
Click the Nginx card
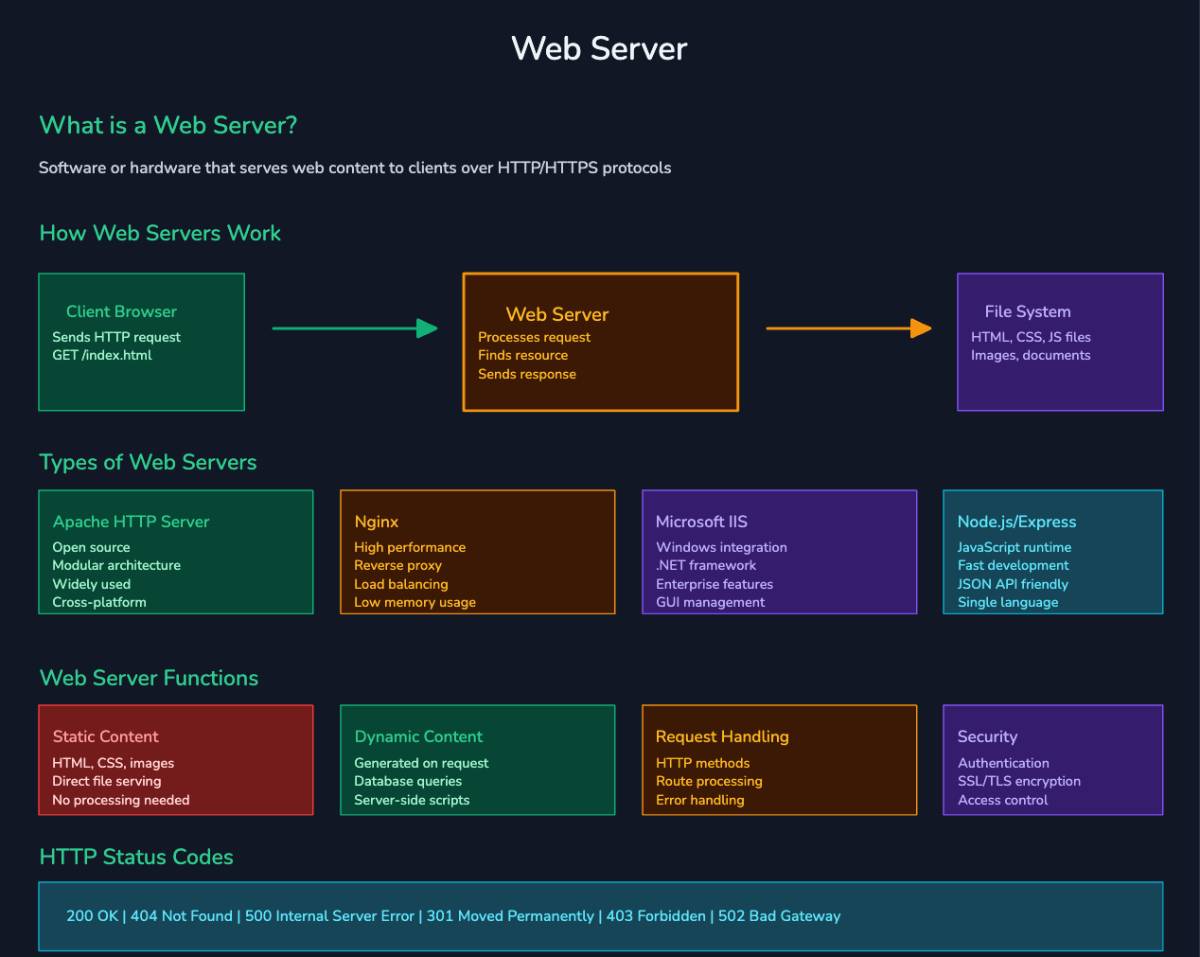click(x=478, y=551)
